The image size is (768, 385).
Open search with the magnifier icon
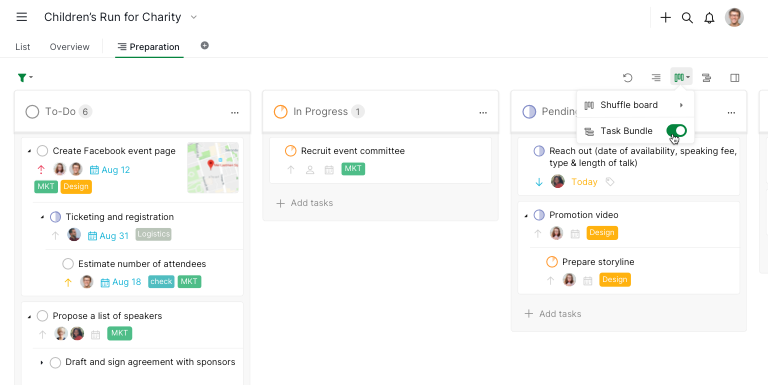(x=687, y=18)
